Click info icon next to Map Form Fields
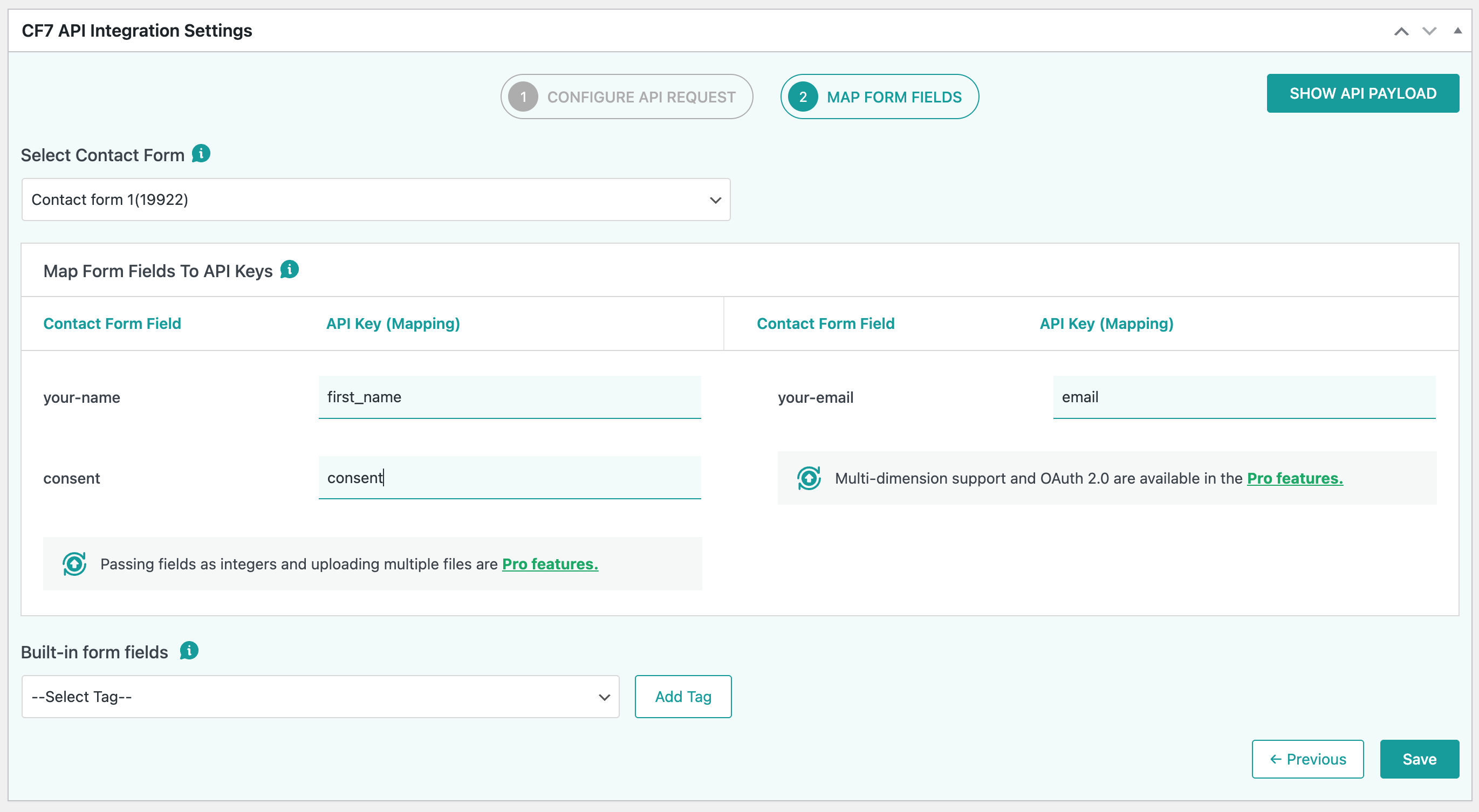 tap(289, 269)
